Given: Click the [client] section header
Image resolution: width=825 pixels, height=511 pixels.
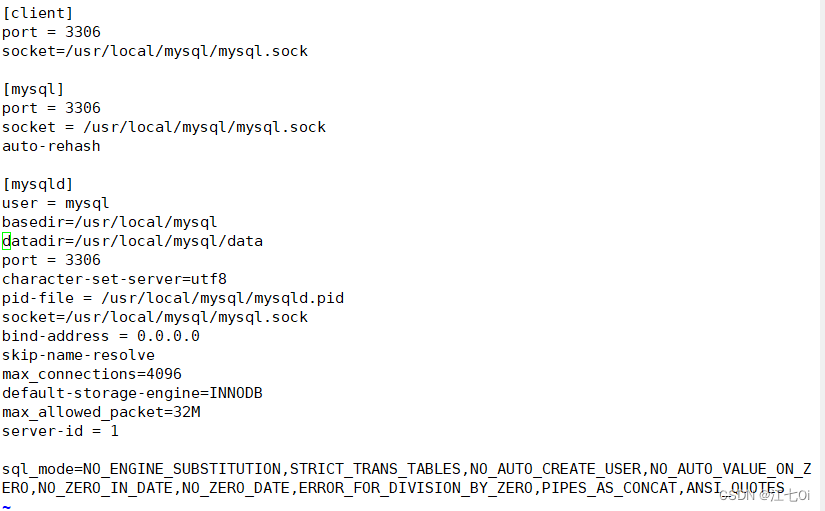Looking at the screenshot, I should click(38, 13).
